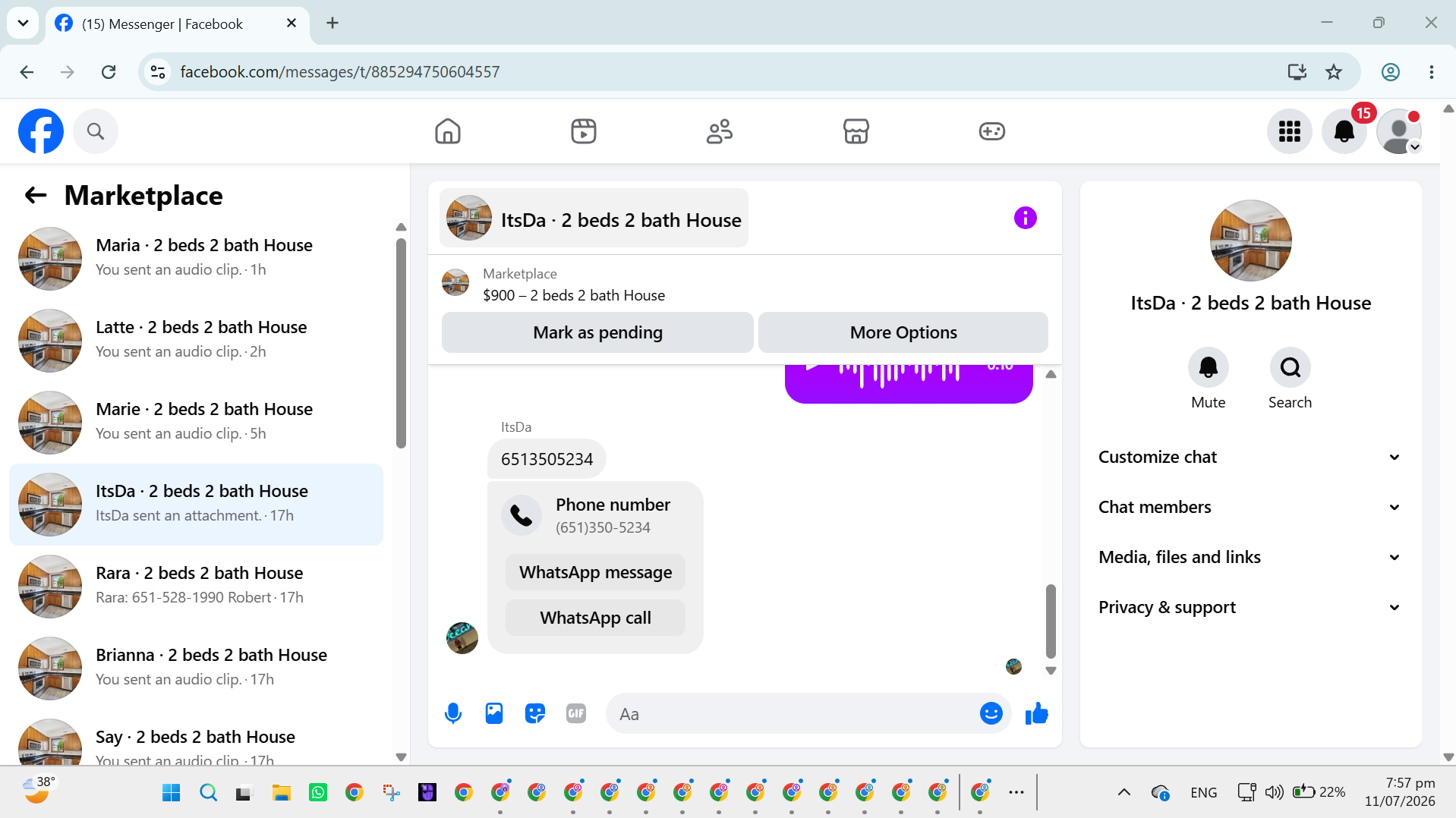Choose a sticker
This screenshot has width=1456, height=818.
(535, 713)
